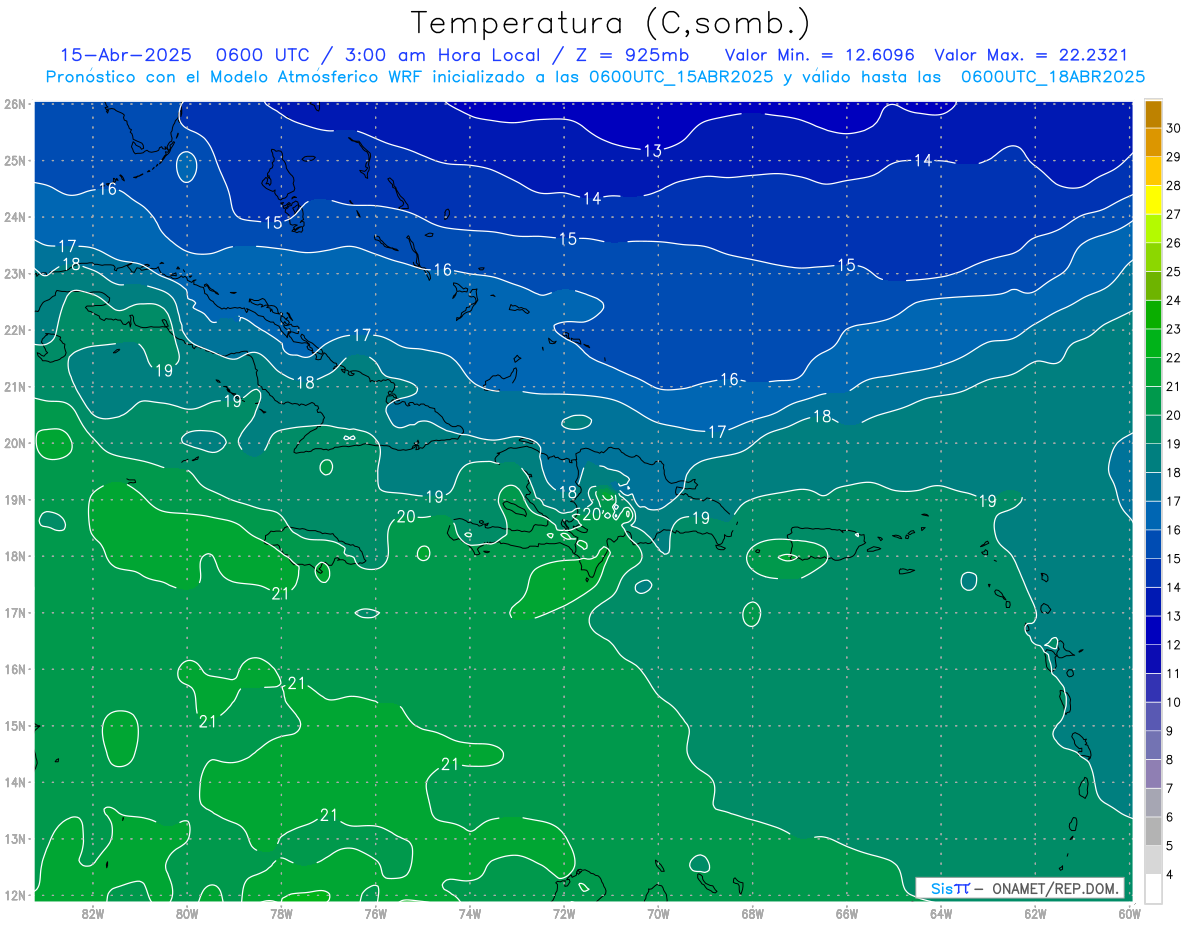The width and height of the screenshot is (1200, 927).
Task: Click the '14N' latitude axis label
Action: pyautogui.click(x=15, y=782)
